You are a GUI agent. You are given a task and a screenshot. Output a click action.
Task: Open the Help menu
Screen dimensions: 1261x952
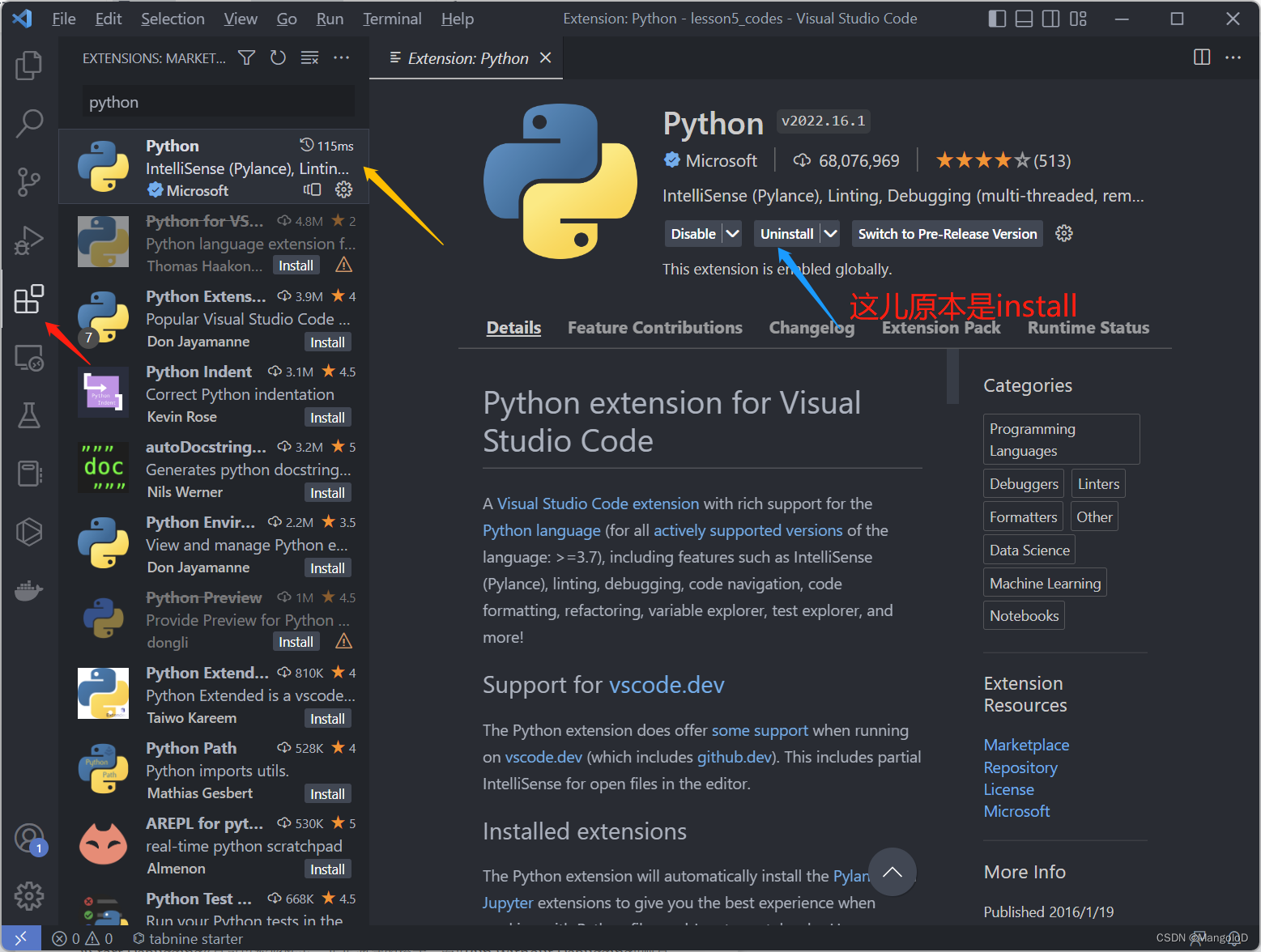coord(458,19)
